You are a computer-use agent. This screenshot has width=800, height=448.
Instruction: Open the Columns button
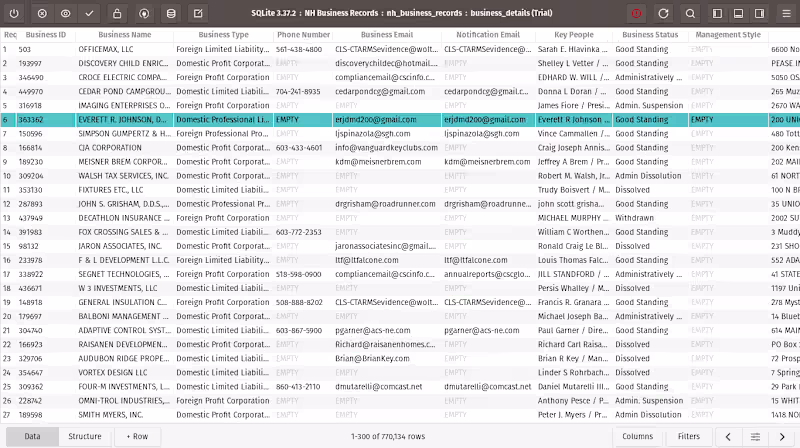(637, 437)
